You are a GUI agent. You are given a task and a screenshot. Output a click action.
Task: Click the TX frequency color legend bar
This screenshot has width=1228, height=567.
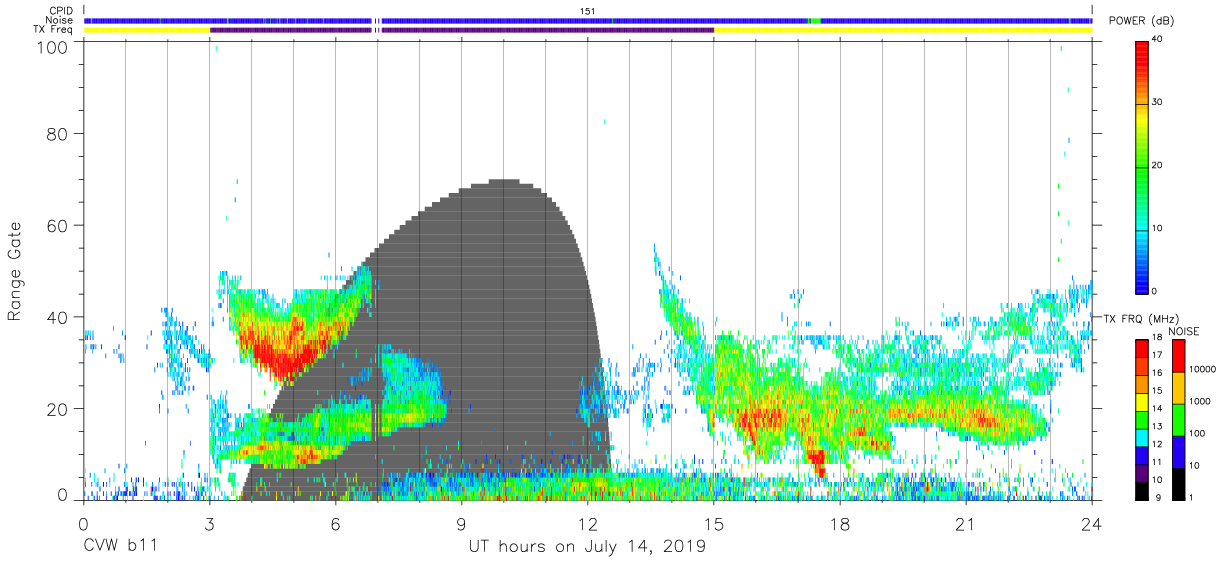pos(1143,420)
